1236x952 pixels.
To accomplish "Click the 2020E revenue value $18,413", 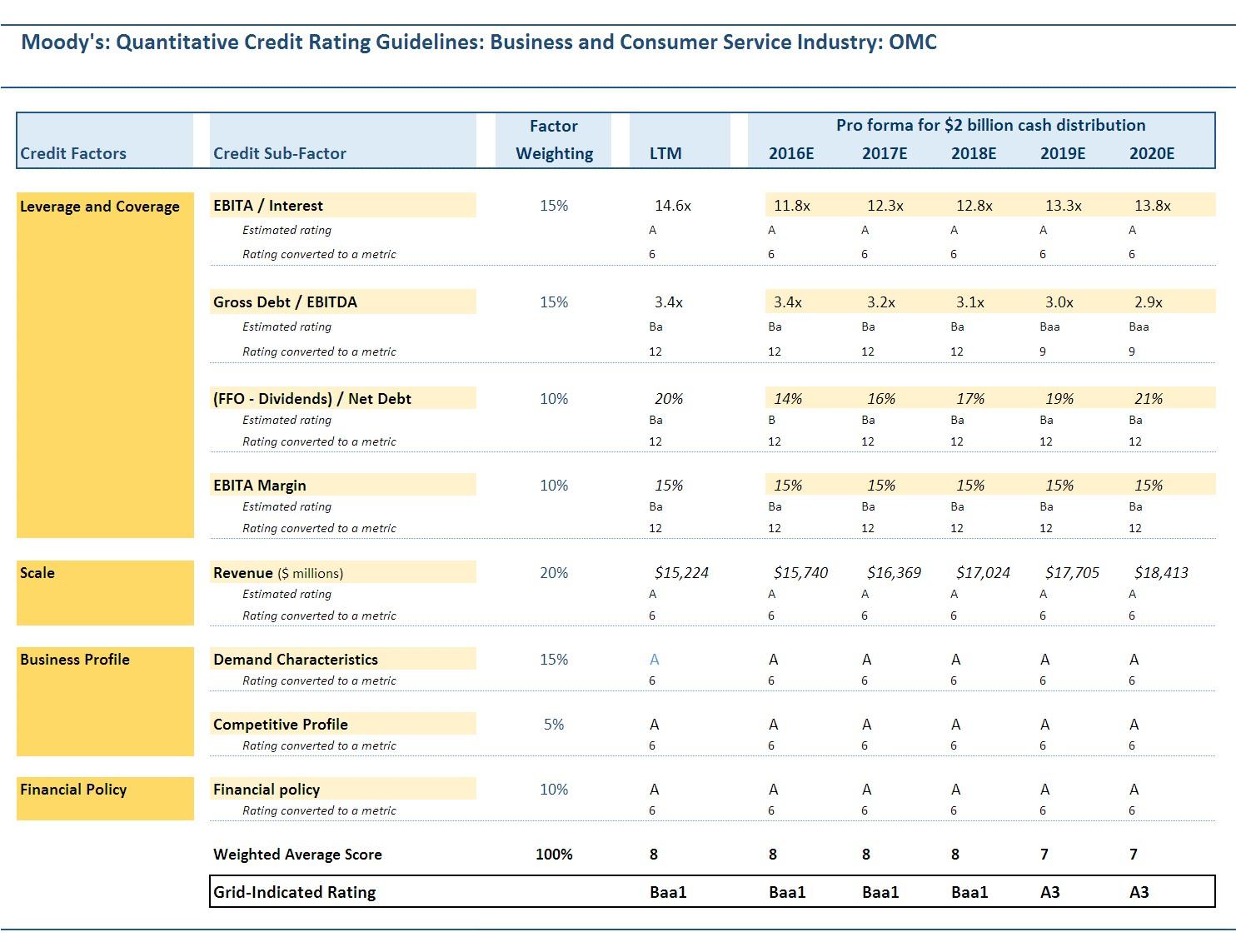I will click(x=1161, y=573).
